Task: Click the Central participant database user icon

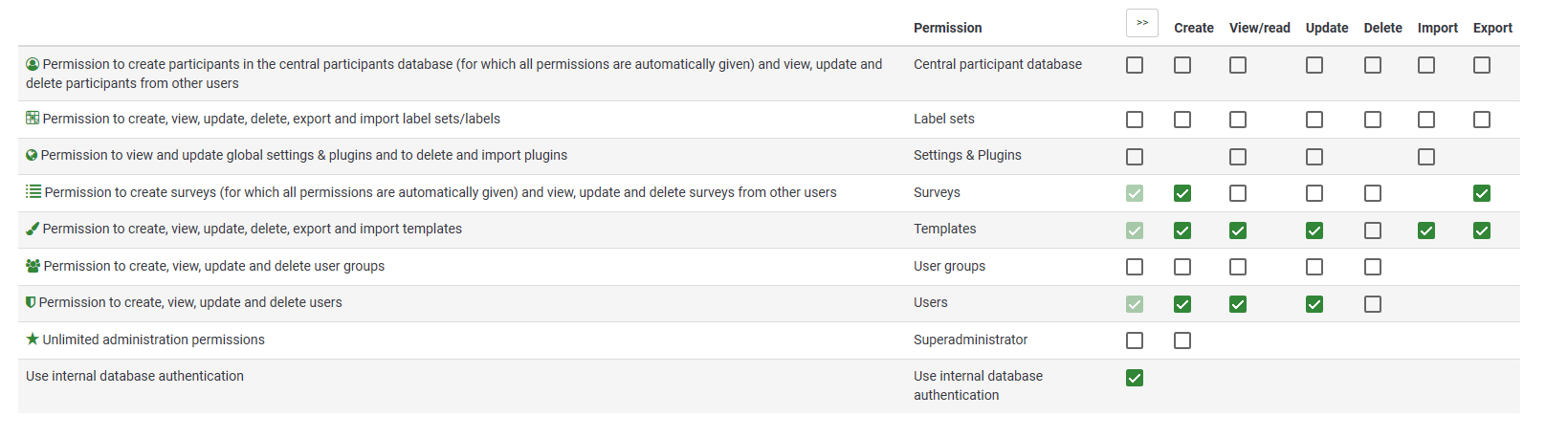Action: tap(33, 64)
